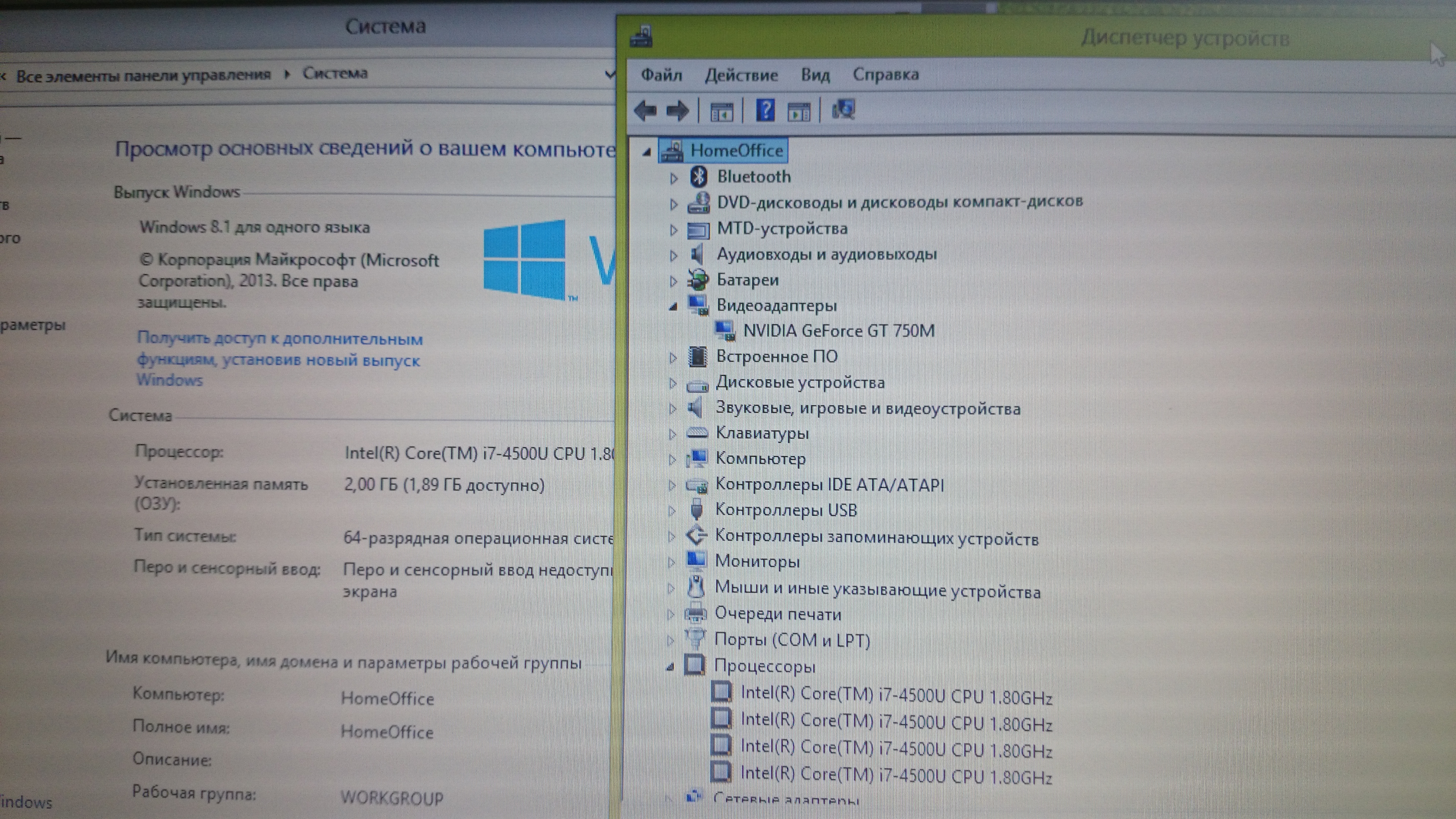The width and height of the screenshot is (1456, 819).
Task: Select the Дисковые устройства label
Action: (x=800, y=383)
